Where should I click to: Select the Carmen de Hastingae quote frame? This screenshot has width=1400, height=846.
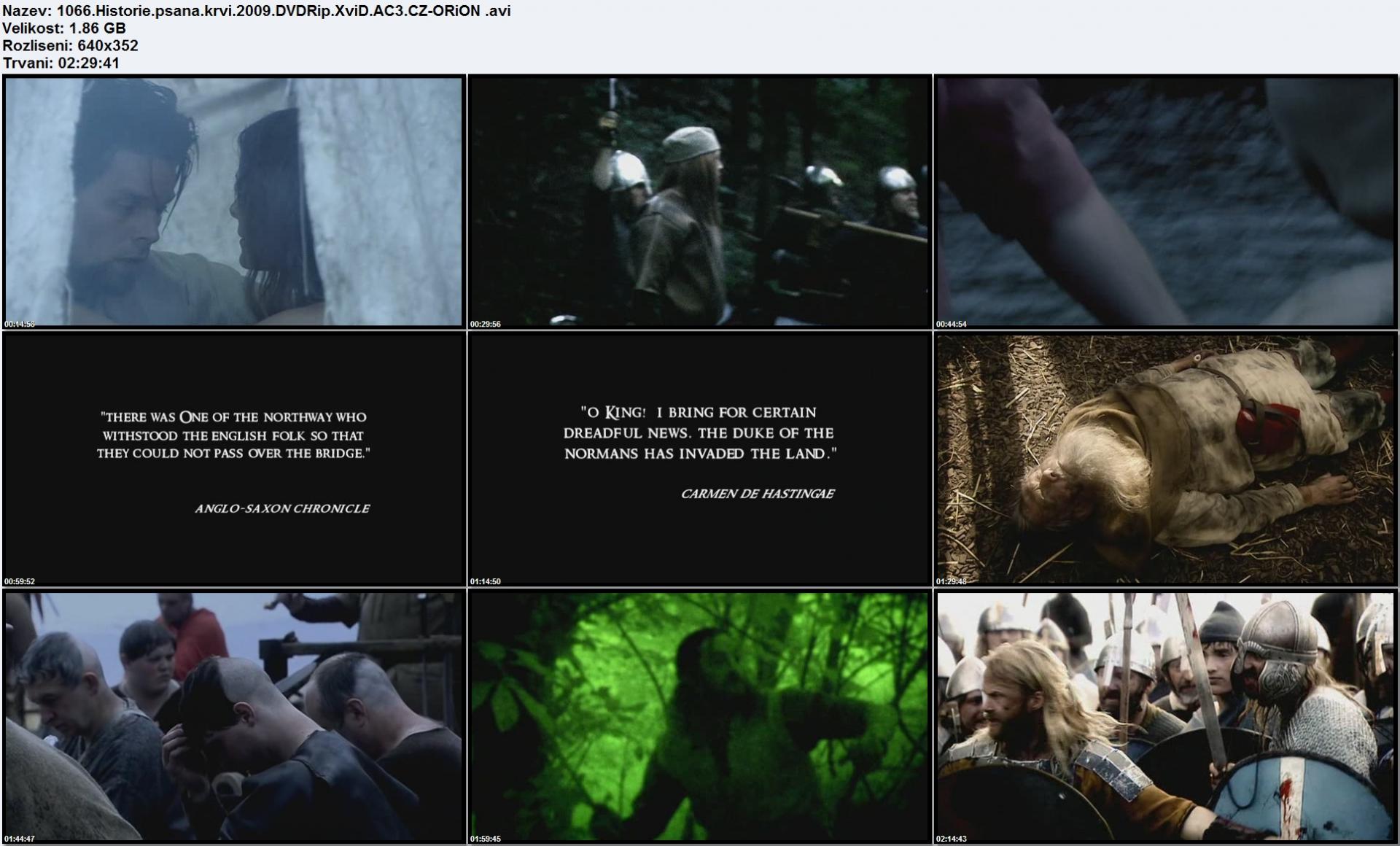(699, 458)
